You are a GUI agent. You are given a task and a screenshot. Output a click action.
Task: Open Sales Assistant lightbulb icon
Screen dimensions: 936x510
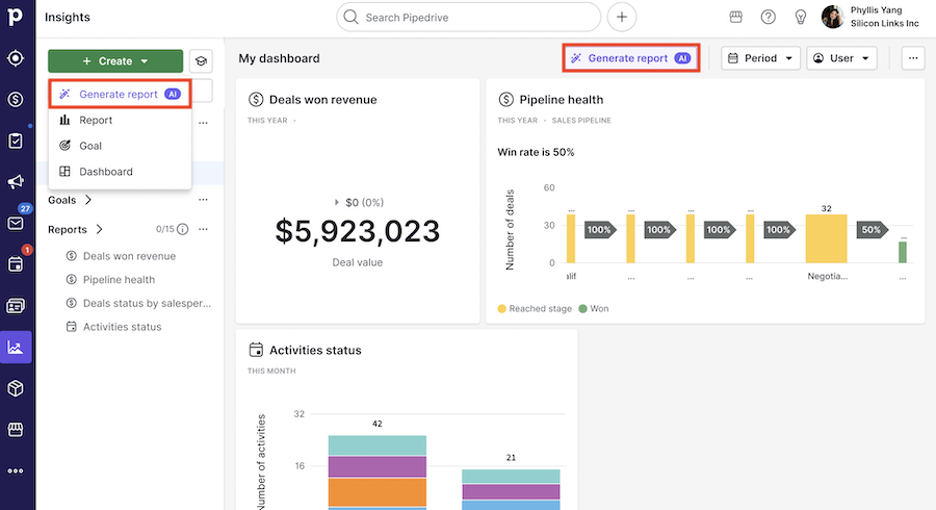[800, 17]
